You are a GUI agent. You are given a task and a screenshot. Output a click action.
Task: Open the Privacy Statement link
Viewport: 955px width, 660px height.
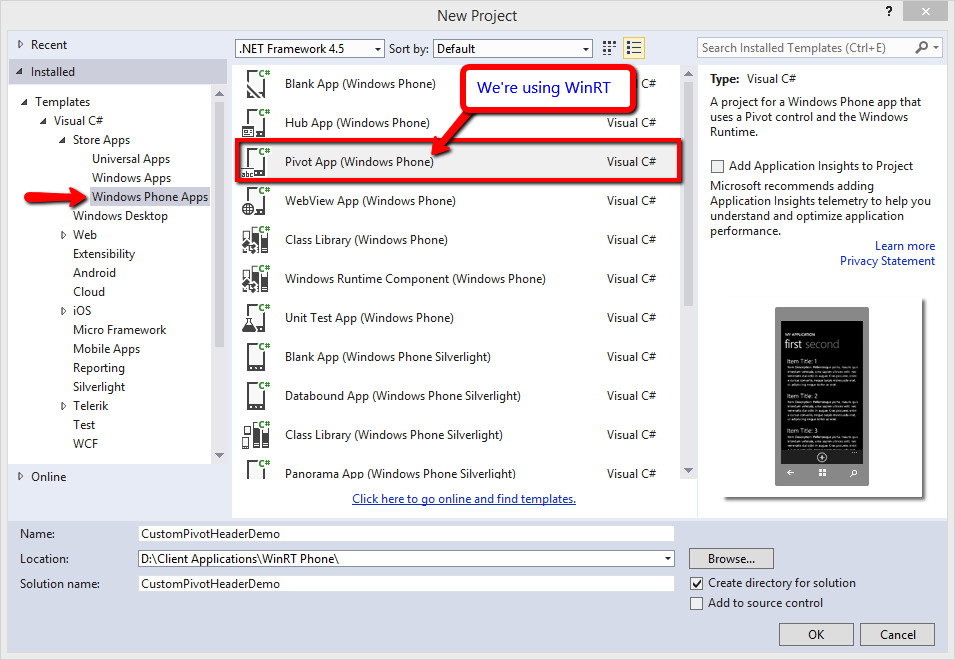887,261
